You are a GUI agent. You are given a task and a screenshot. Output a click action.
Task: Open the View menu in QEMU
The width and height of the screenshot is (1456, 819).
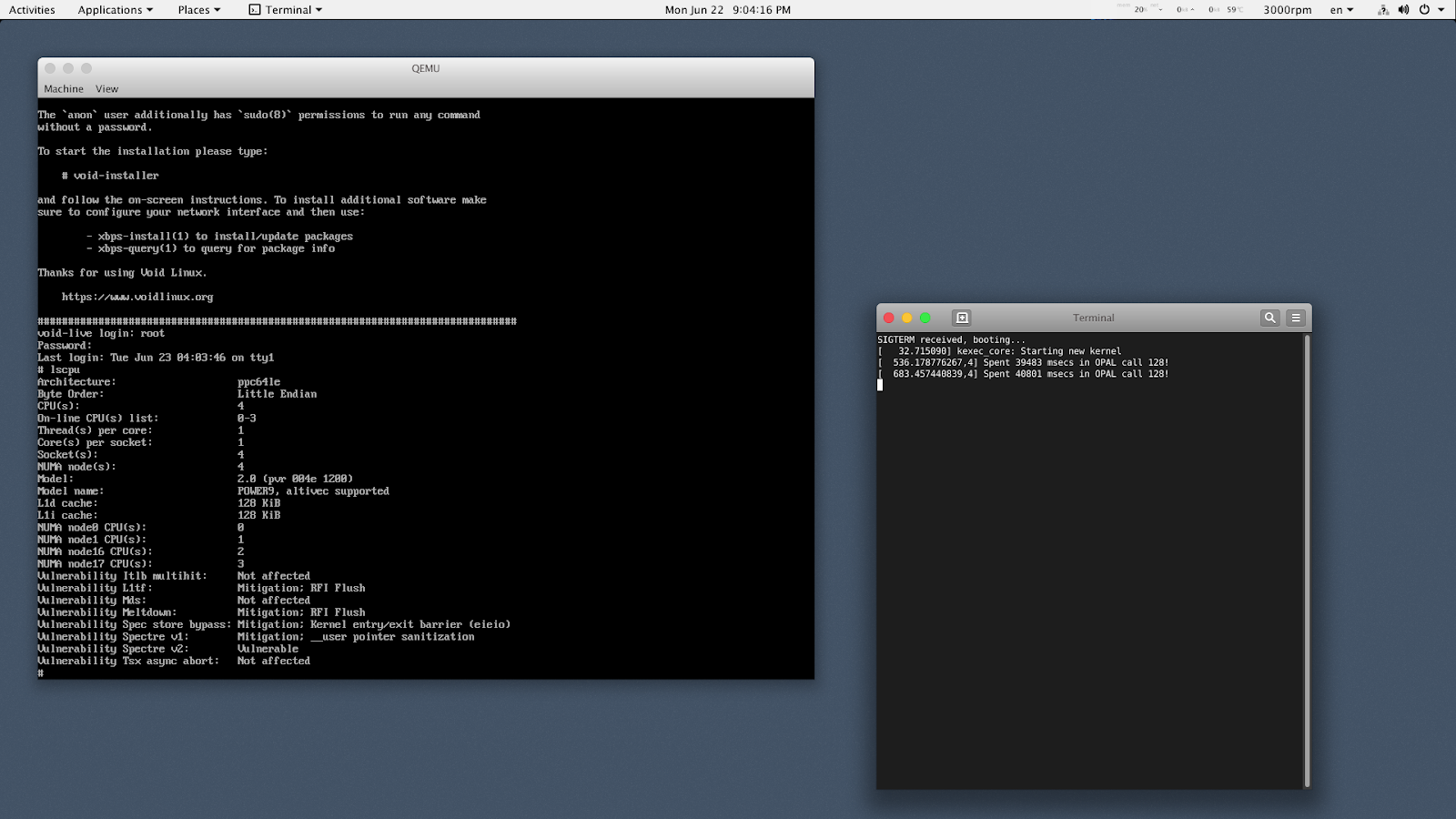tap(107, 89)
